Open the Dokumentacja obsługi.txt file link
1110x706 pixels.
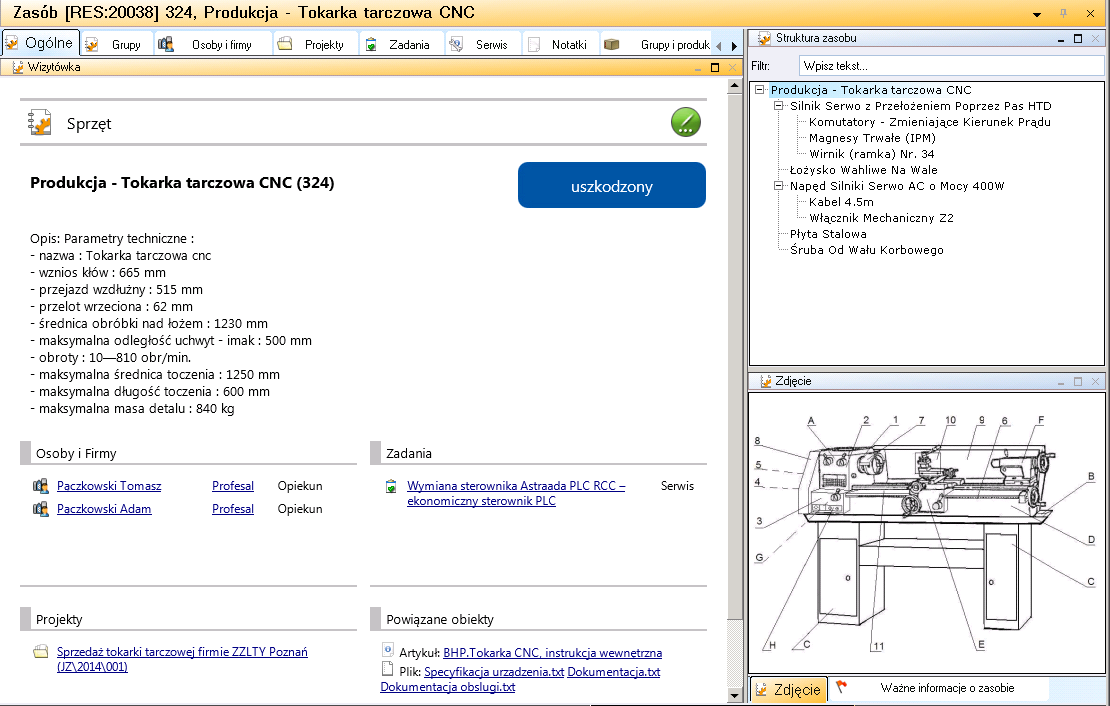(447, 686)
